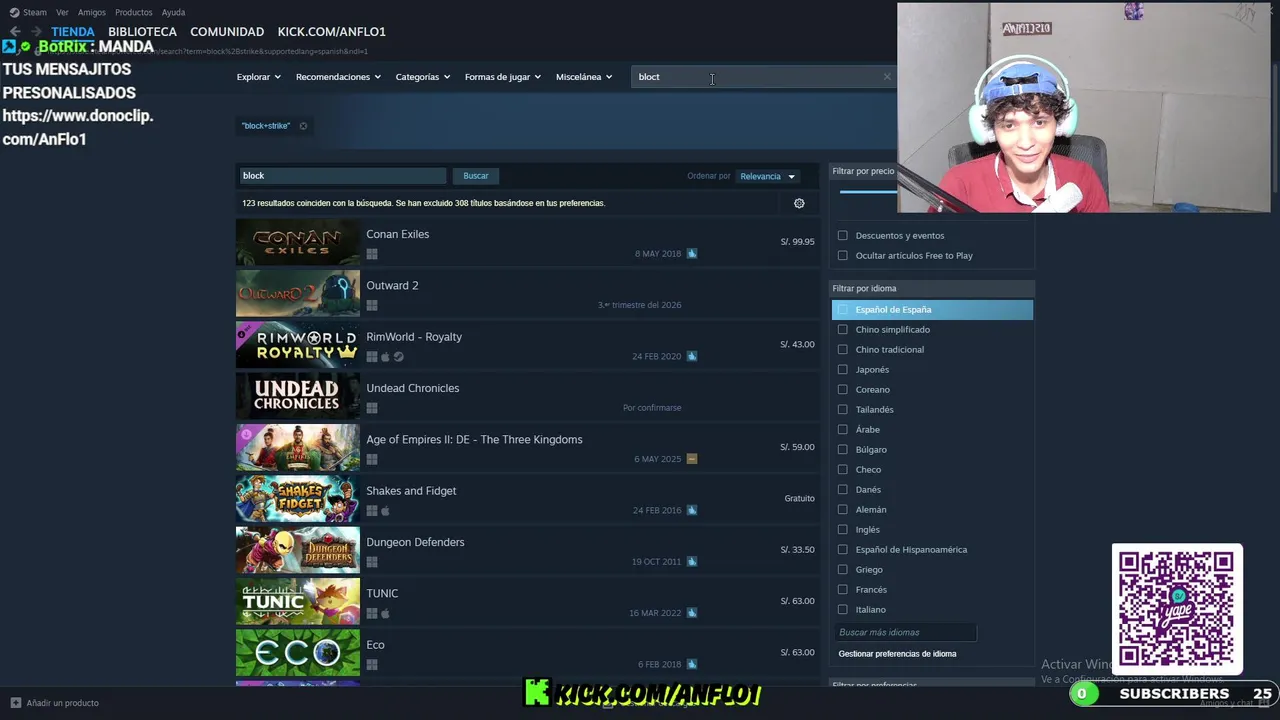Image resolution: width=1280 pixels, height=720 pixels.
Task: Click the Windows icon under Outward 2
Action: click(x=372, y=305)
